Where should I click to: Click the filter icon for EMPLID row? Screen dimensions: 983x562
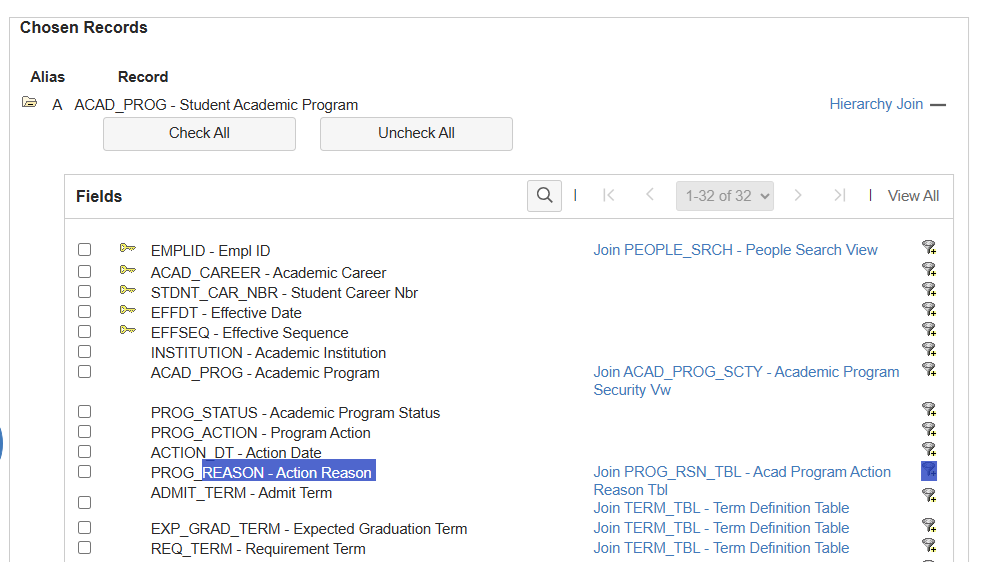(929, 248)
